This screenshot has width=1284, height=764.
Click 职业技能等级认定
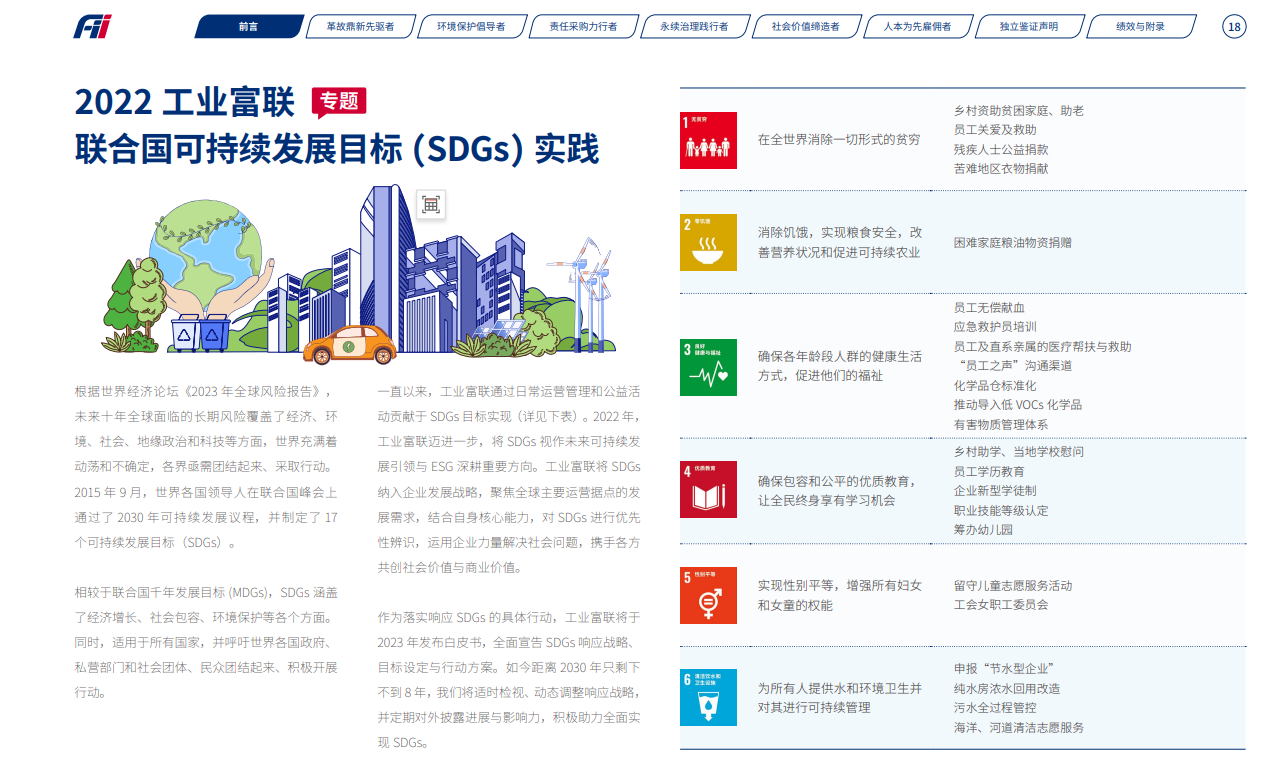[x=1001, y=510]
